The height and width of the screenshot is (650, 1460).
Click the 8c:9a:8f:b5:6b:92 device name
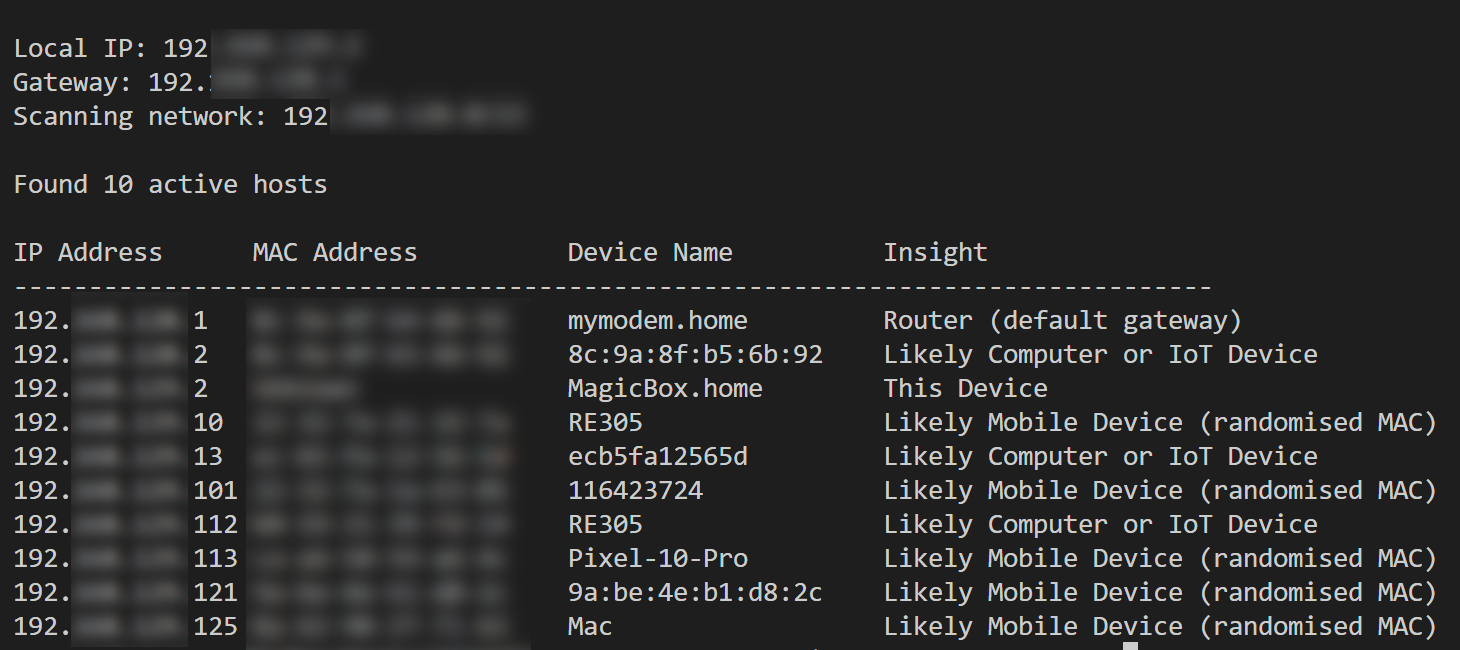[695, 355]
